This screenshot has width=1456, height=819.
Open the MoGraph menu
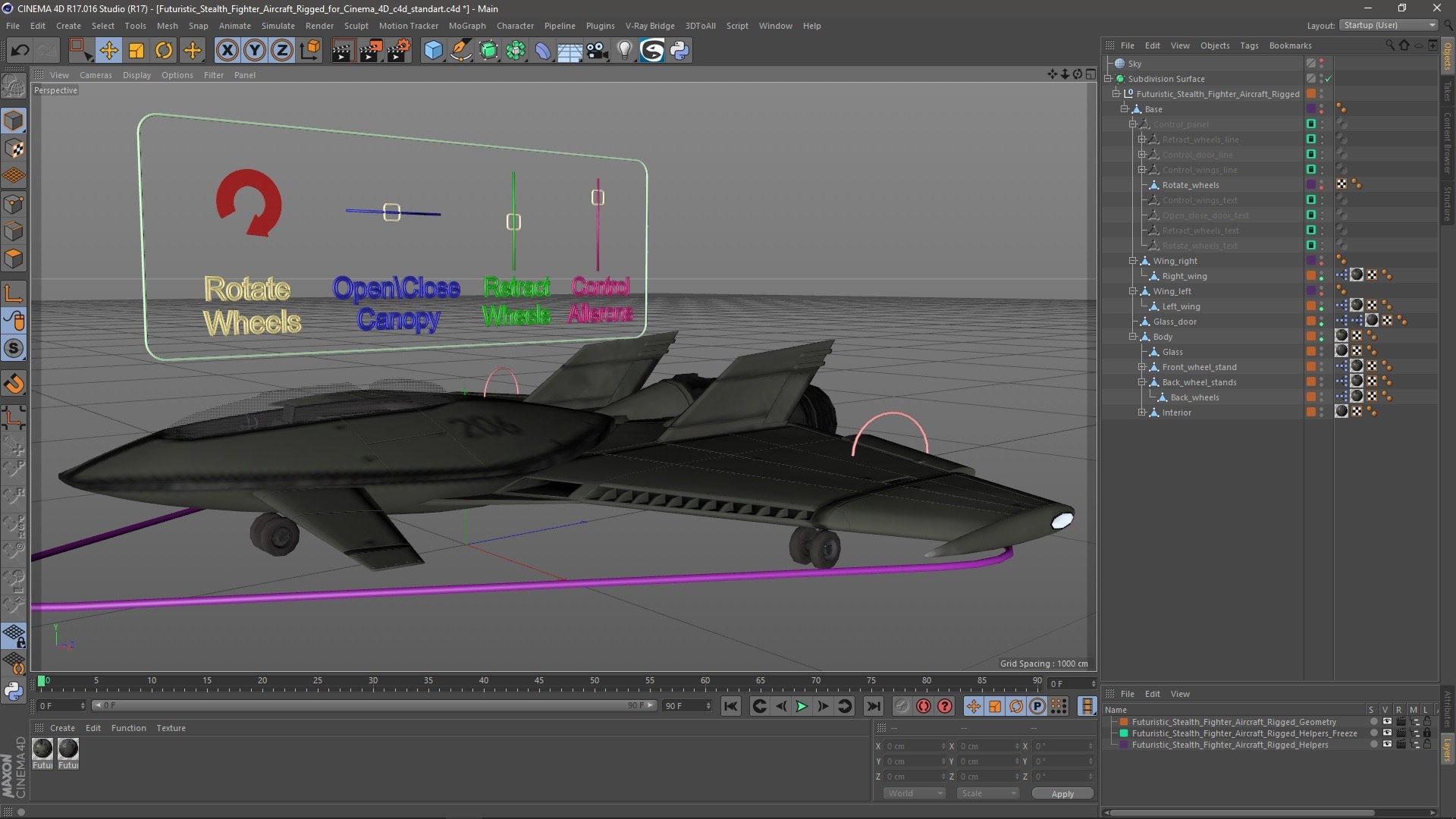click(x=467, y=26)
